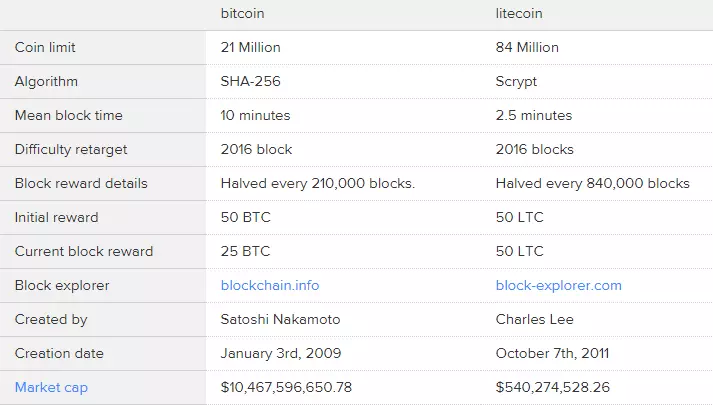Open the block-explorer.com link

(558, 285)
